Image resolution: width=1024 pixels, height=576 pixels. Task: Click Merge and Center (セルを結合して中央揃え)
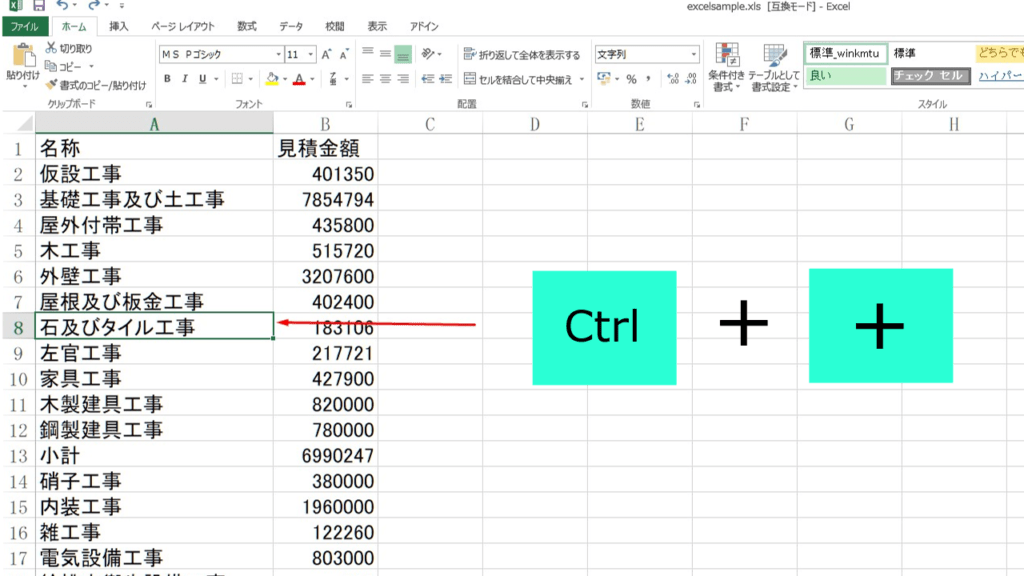[x=518, y=79]
